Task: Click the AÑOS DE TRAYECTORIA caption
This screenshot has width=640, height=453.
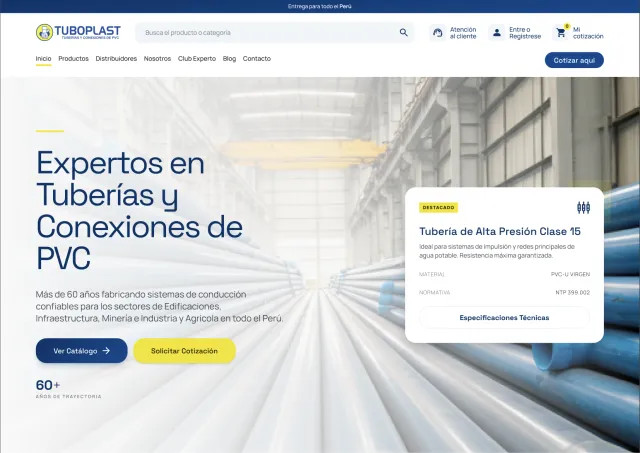Action: (x=69, y=396)
